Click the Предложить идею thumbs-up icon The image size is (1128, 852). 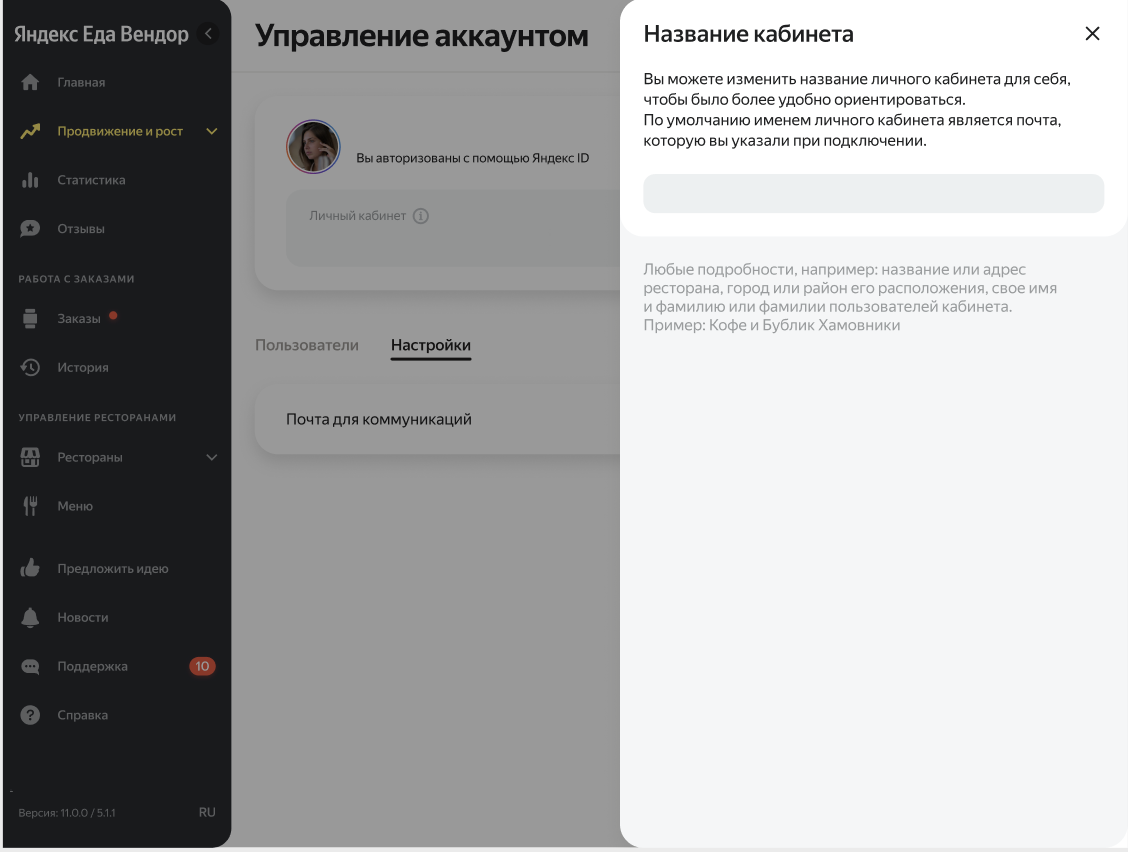[30, 568]
